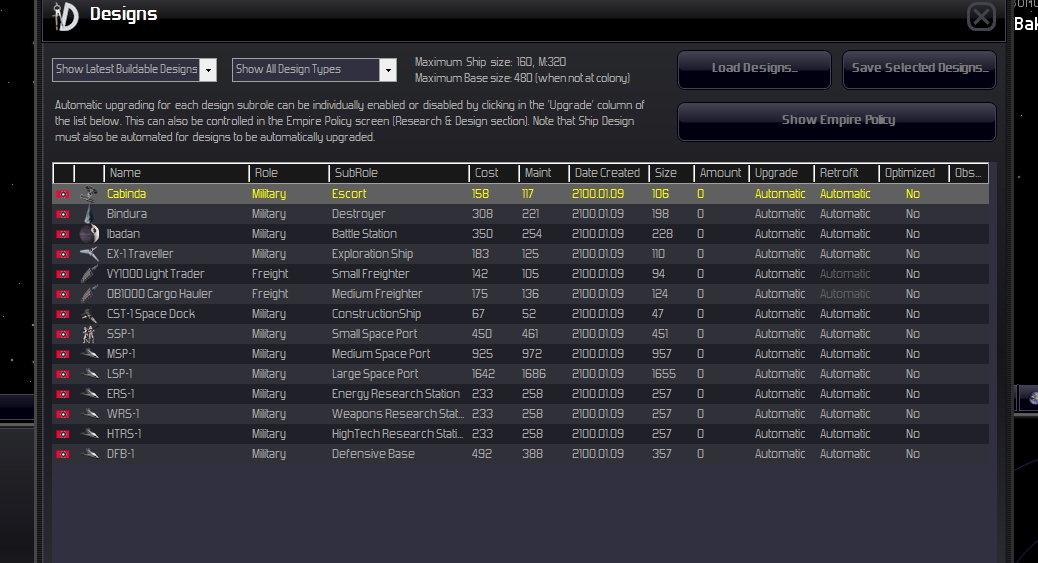Click the LSP-1 space port icon
1038x563 pixels.
point(89,374)
